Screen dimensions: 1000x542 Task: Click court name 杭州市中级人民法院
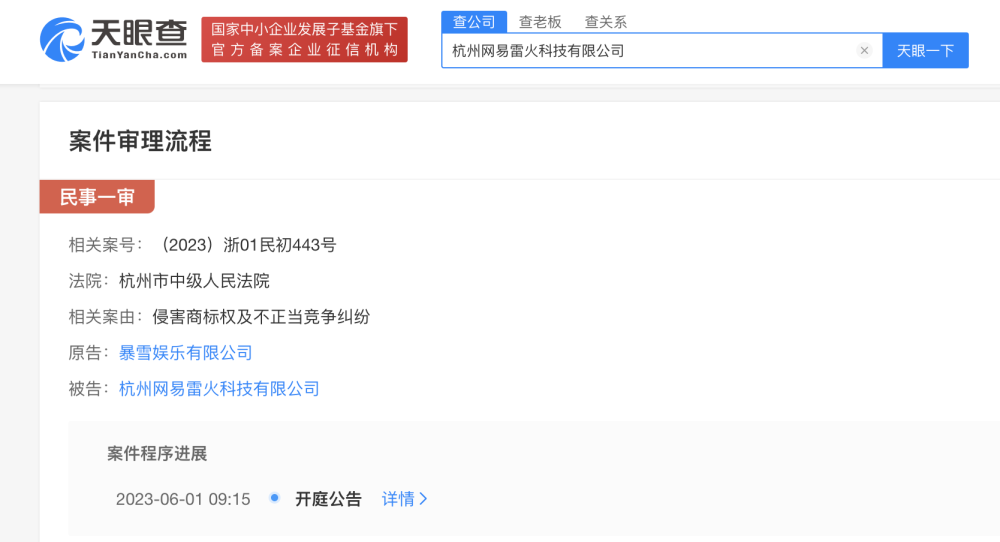click(194, 281)
